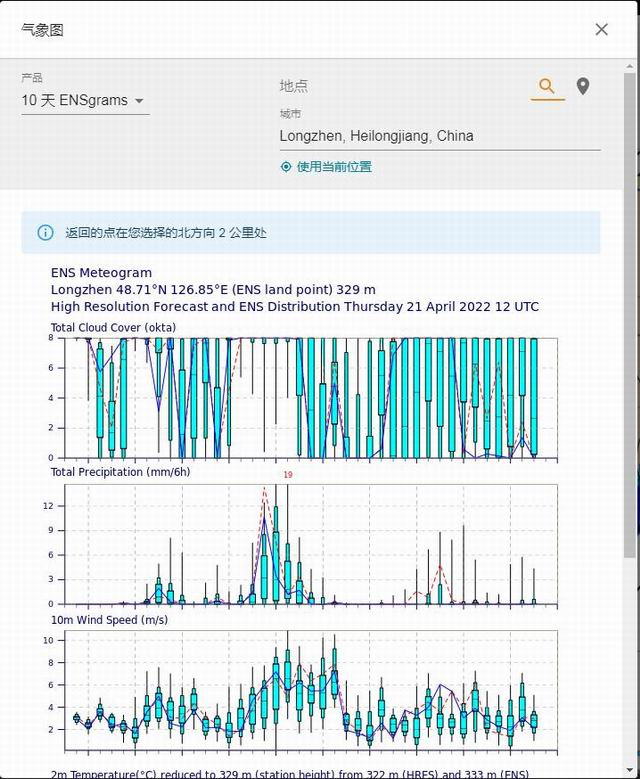This screenshot has width=640, height=779.
Task: Click the 产品 label above the dropdown
Action: pyautogui.click(x=31, y=78)
